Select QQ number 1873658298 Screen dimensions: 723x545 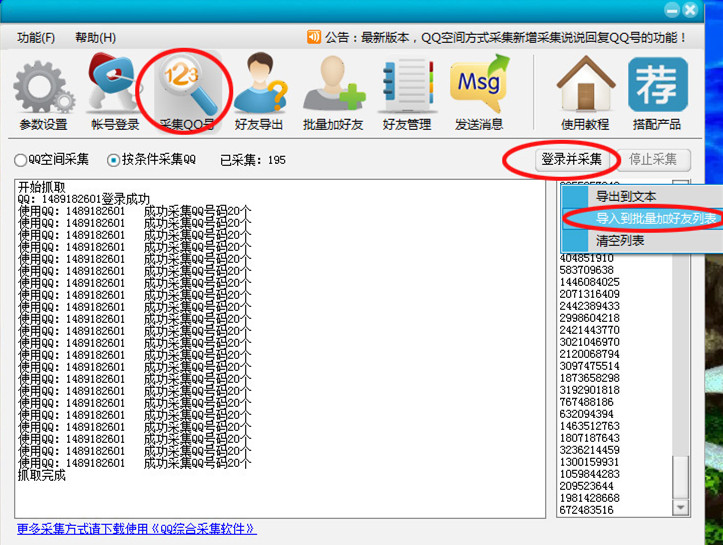[589, 378]
